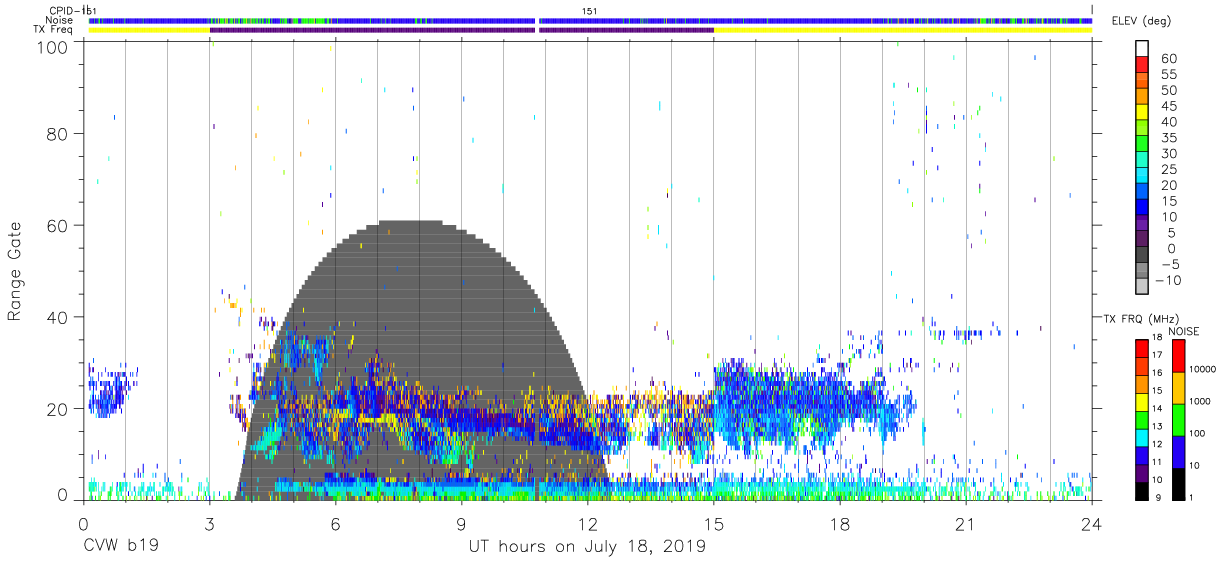Select yellow ELEV swatch between 40 and 45
This screenshot has height=567, width=1228.
(x=1142, y=112)
